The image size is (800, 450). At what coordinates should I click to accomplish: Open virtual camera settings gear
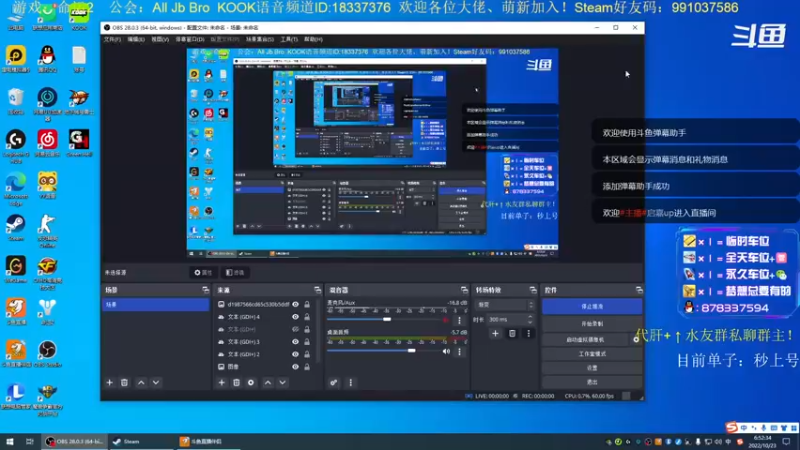tap(637, 339)
